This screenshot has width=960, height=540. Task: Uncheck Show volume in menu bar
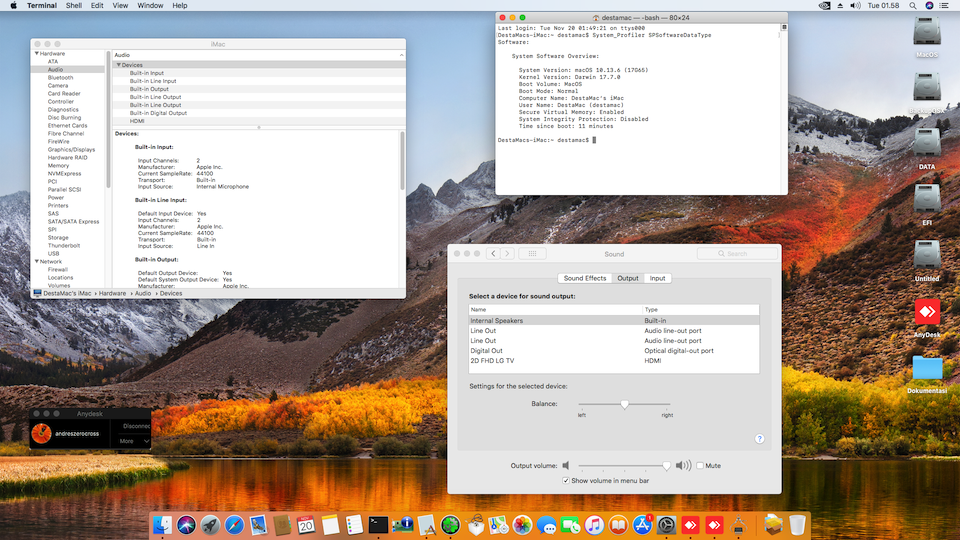pos(566,481)
